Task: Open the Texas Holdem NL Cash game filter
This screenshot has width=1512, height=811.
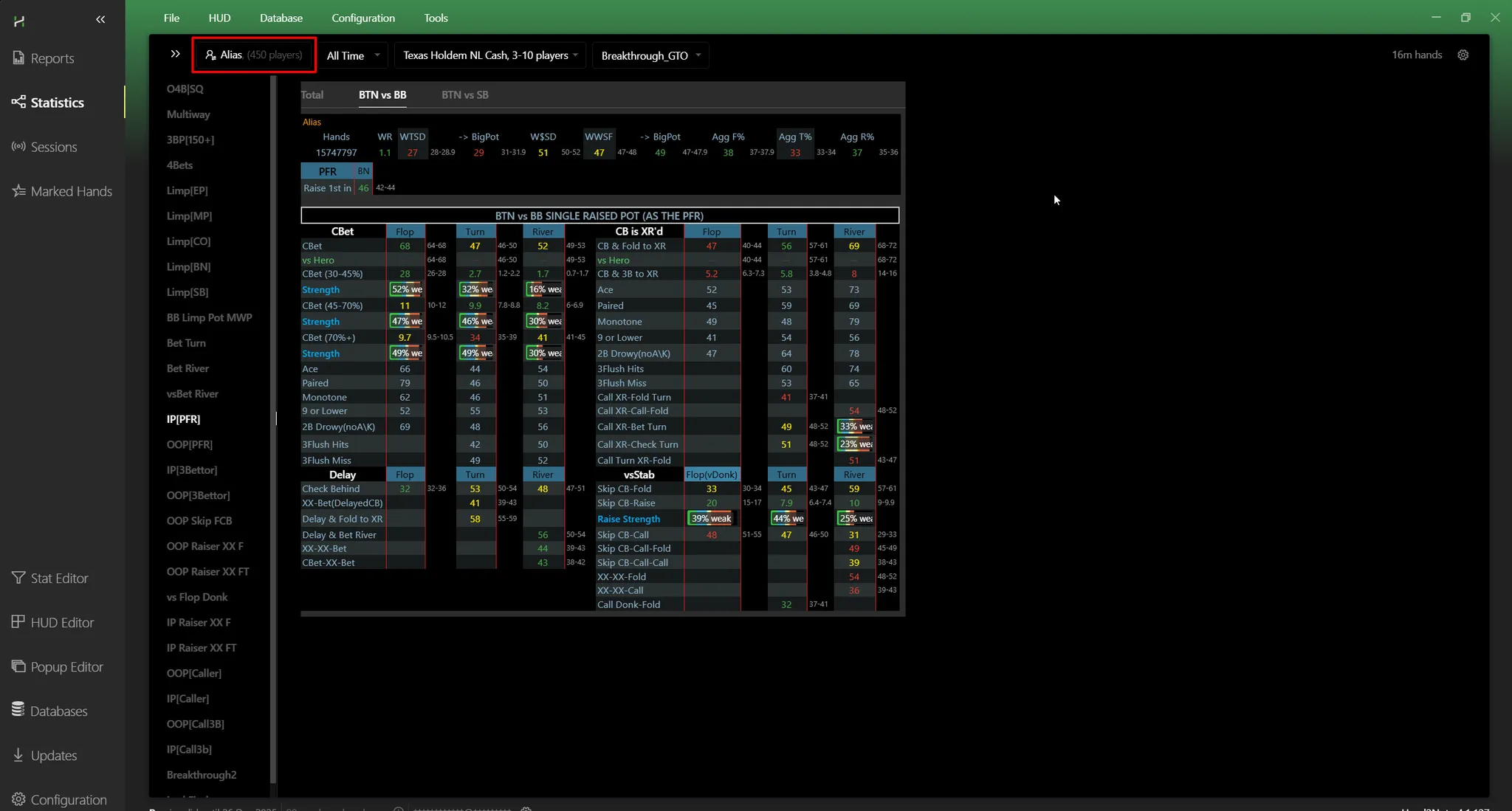Action: click(490, 55)
